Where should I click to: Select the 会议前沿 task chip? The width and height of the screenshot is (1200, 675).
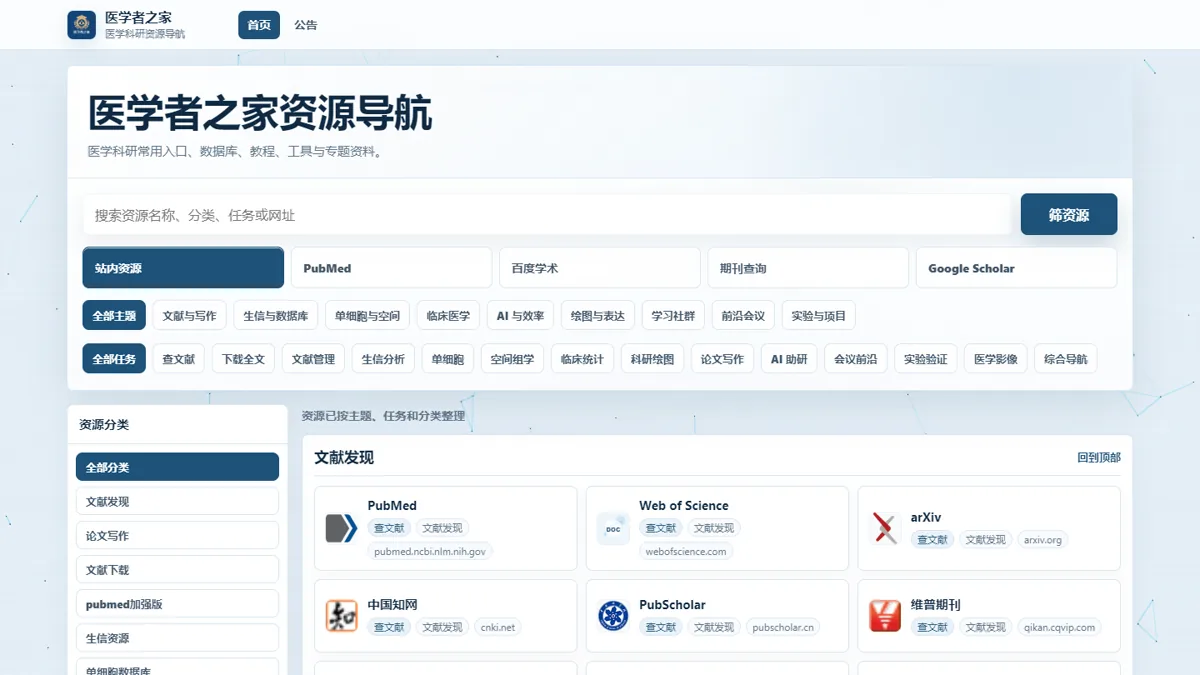point(855,359)
